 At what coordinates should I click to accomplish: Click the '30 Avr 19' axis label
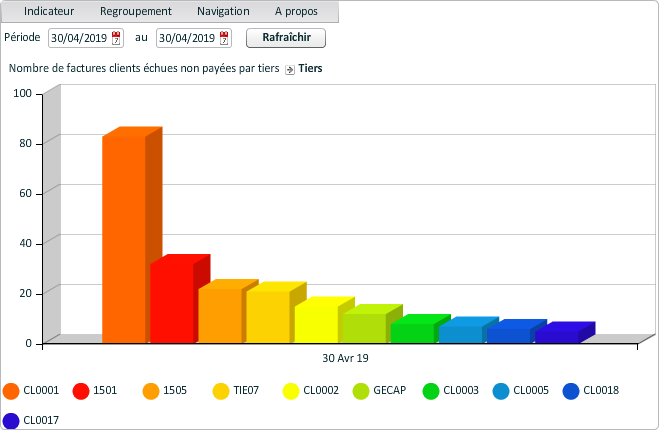click(345, 358)
